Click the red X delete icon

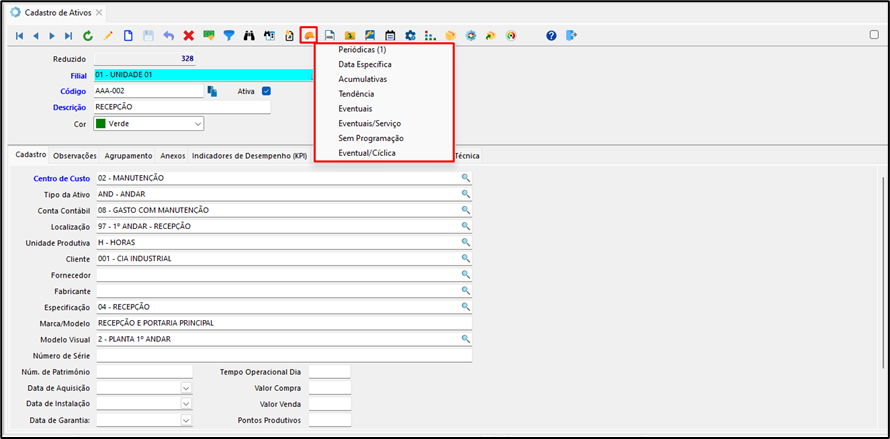click(x=188, y=35)
